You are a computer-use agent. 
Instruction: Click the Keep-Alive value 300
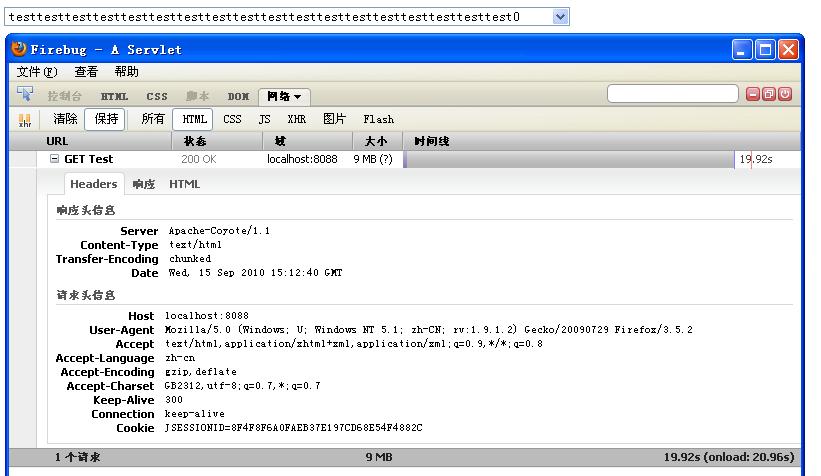coord(174,400)
